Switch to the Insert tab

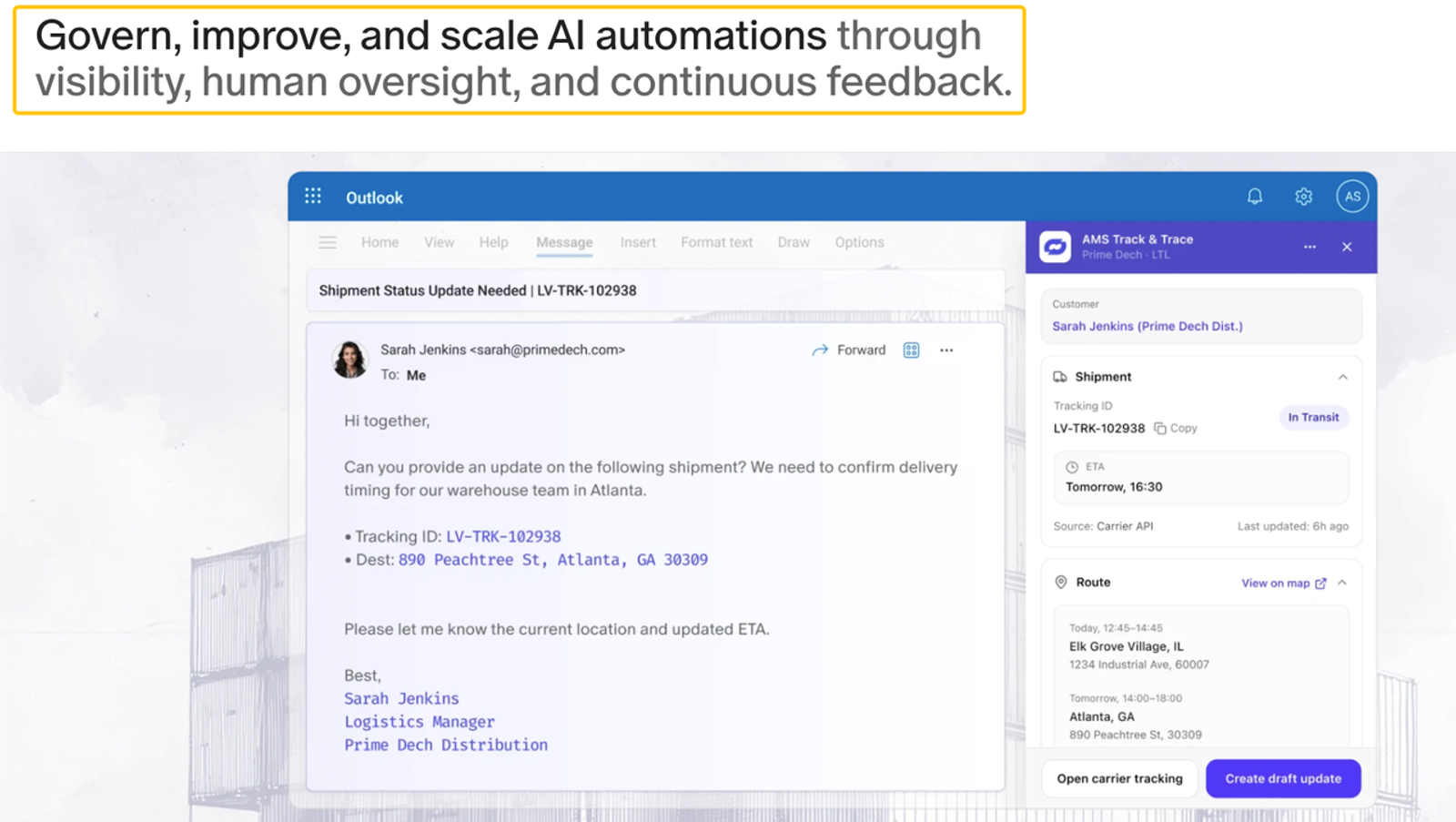[x=638, y=242]
